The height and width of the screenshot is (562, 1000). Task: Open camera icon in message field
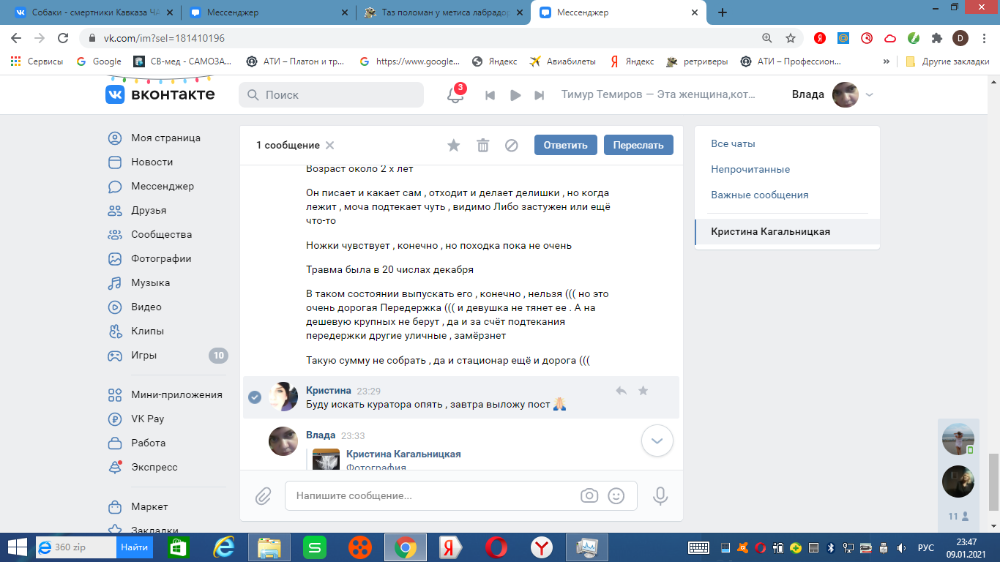coord(589,496)
